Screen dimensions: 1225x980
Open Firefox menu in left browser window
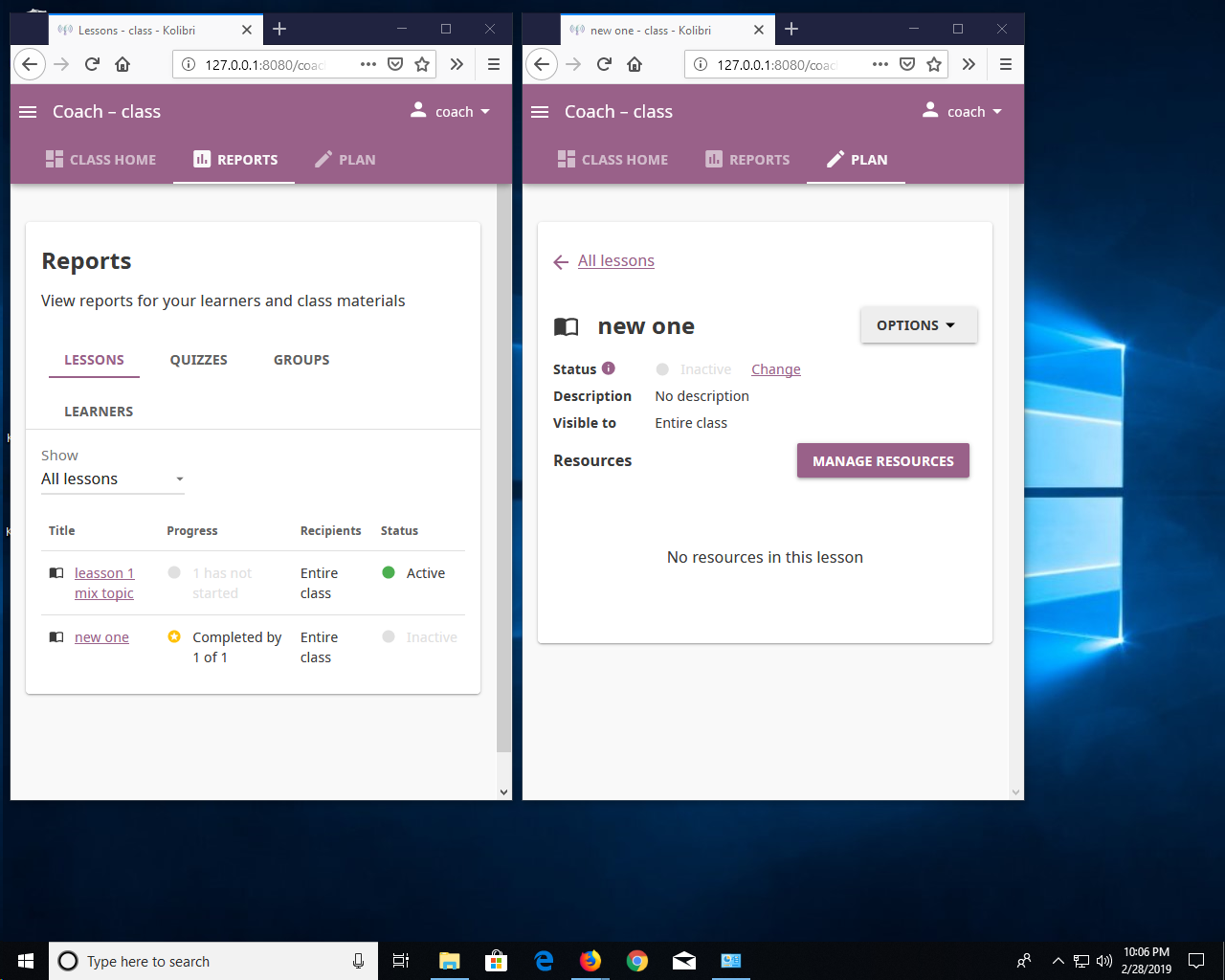point(494,64)
